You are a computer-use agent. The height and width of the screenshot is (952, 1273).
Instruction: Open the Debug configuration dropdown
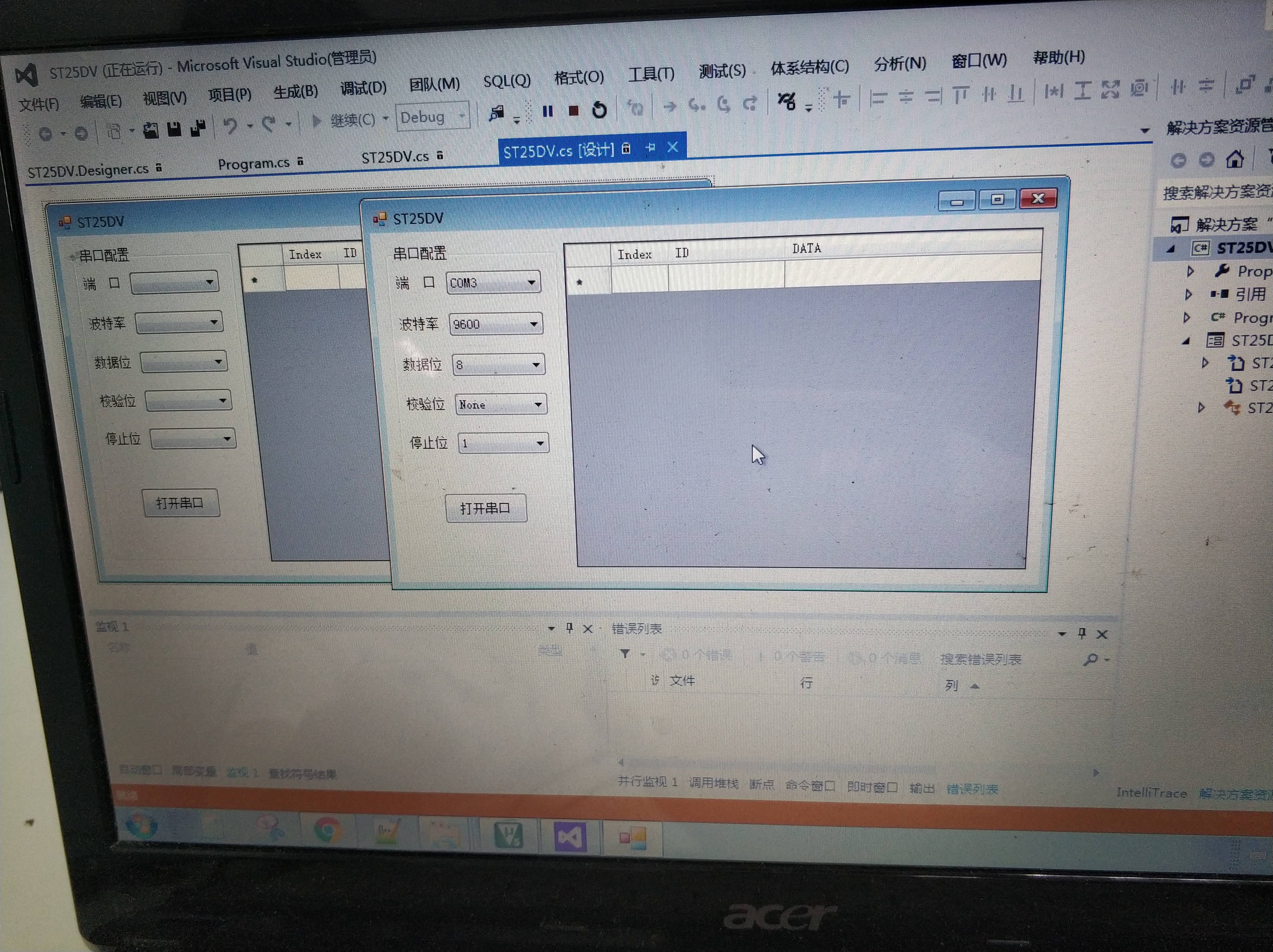tap(433, 117)
